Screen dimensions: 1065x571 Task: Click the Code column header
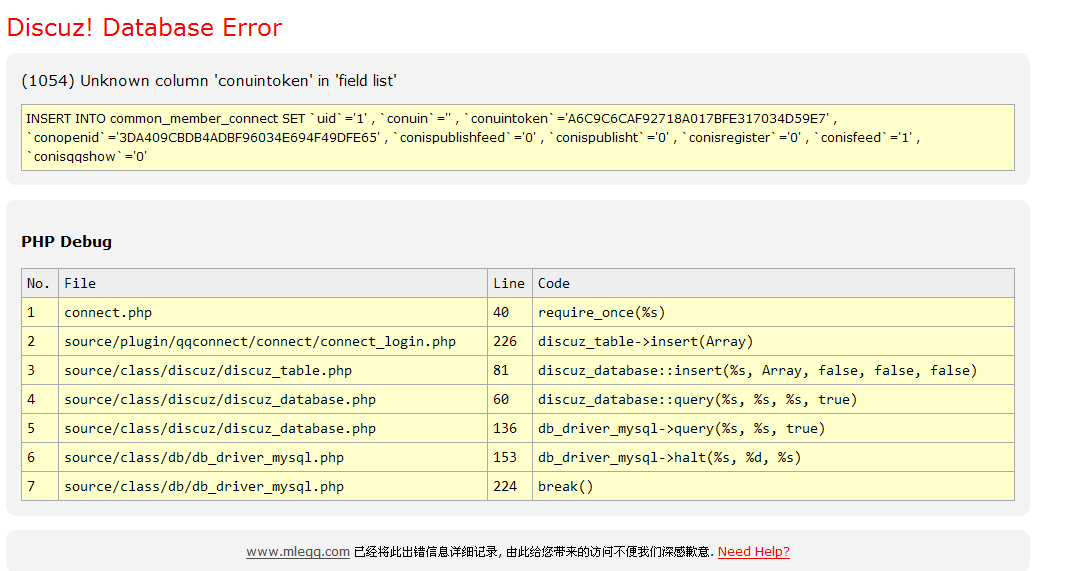tap(554, 283)
